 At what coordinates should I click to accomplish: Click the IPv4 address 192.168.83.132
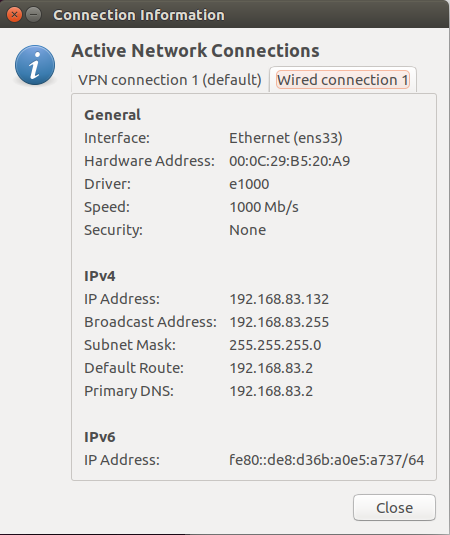(x=279, y=299)
